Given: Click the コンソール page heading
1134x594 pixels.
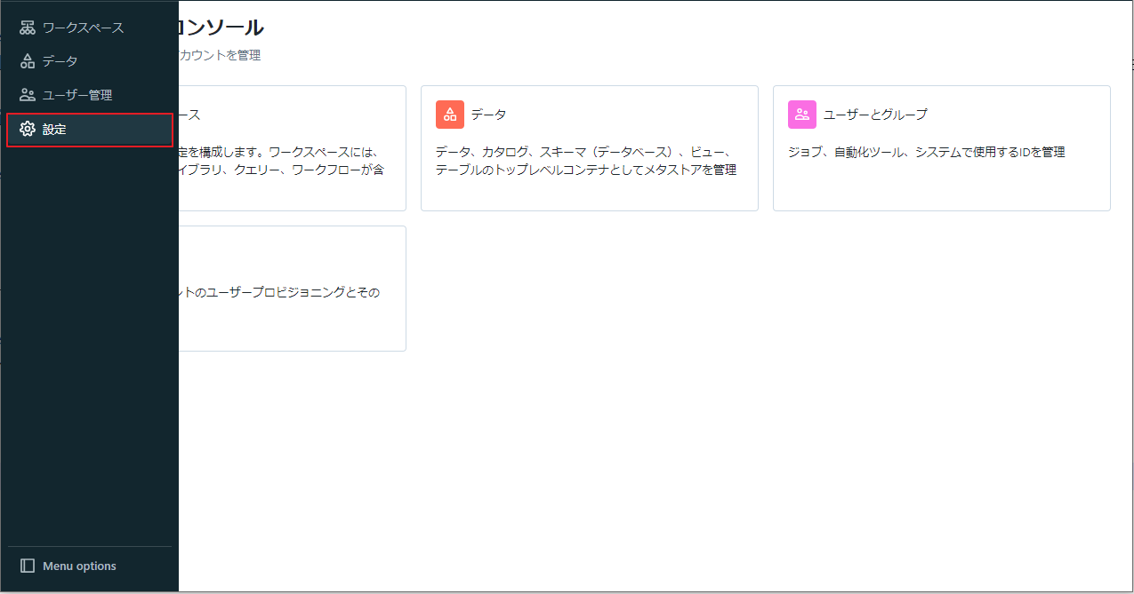Looking at the screenshot, I should tap(221, 28).
